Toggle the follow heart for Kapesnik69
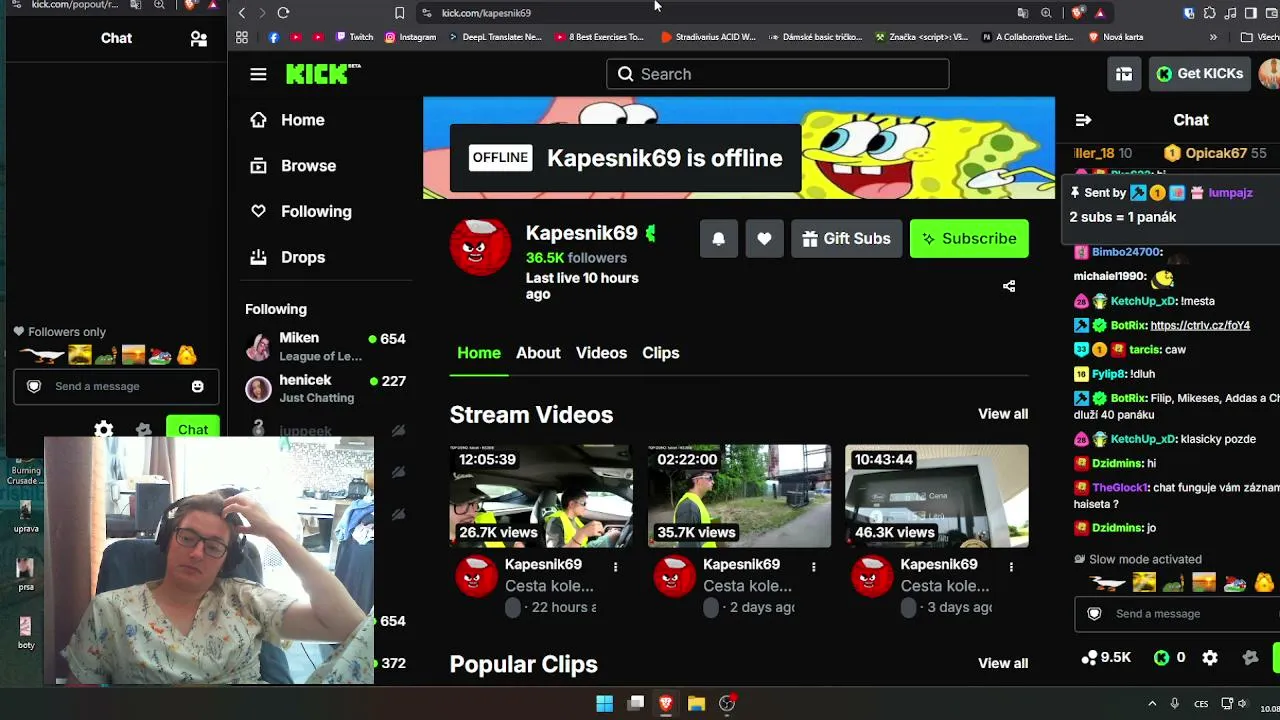Viewport: 1280px width, 720px height. pyautogui.click(x=764, y=239)
